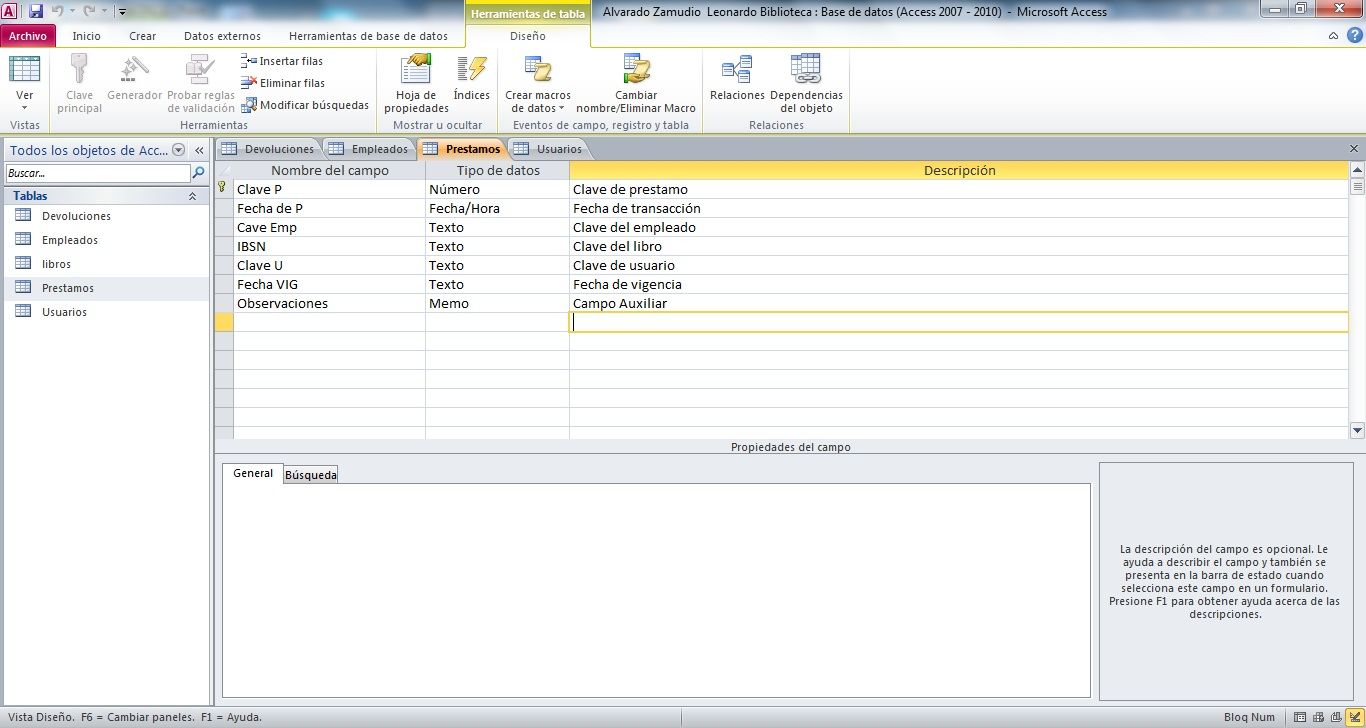
Task: Open the quick access toolbar customize arrow
Action: pos(122,12)
